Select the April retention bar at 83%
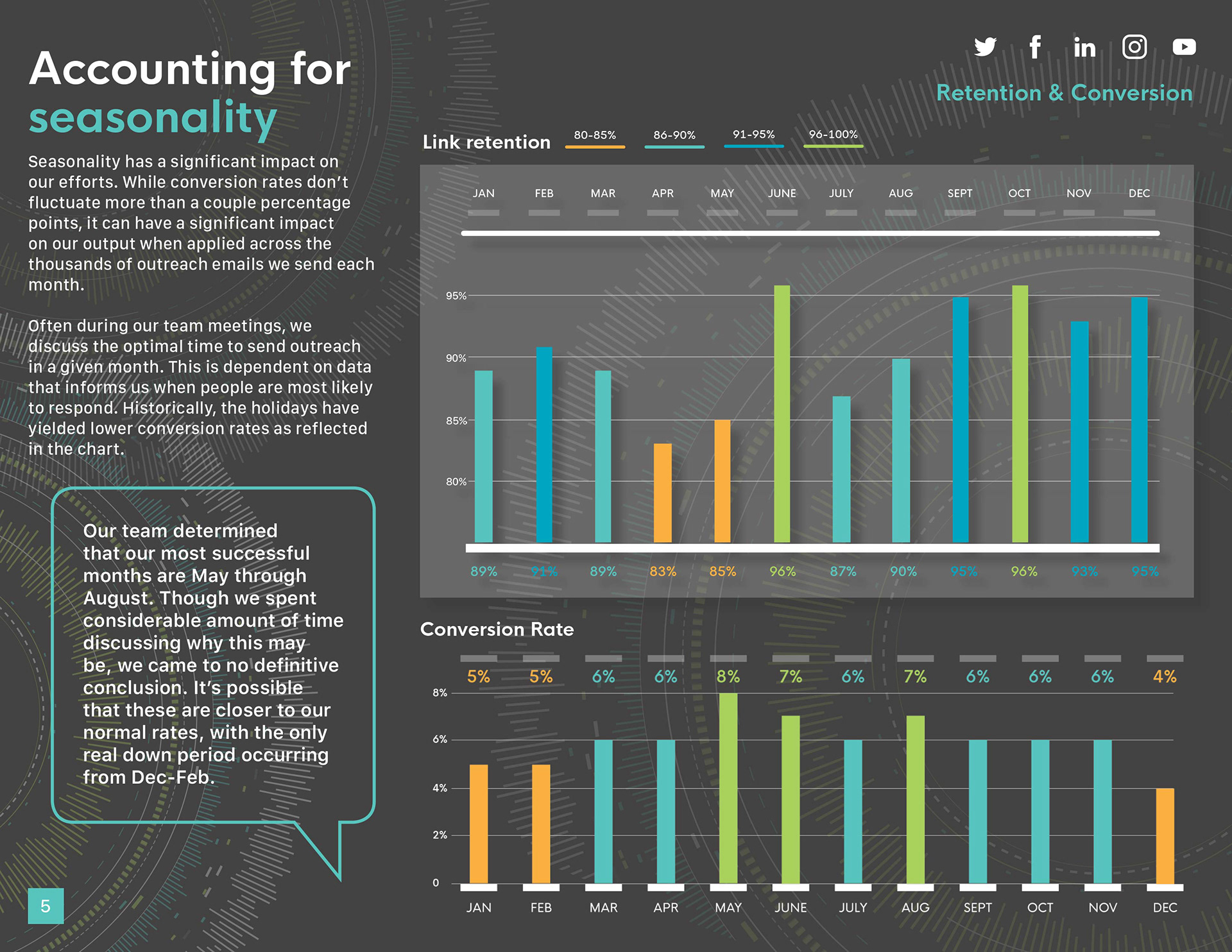The height and width of the screenshot is (952, 1232). point(663,493)
